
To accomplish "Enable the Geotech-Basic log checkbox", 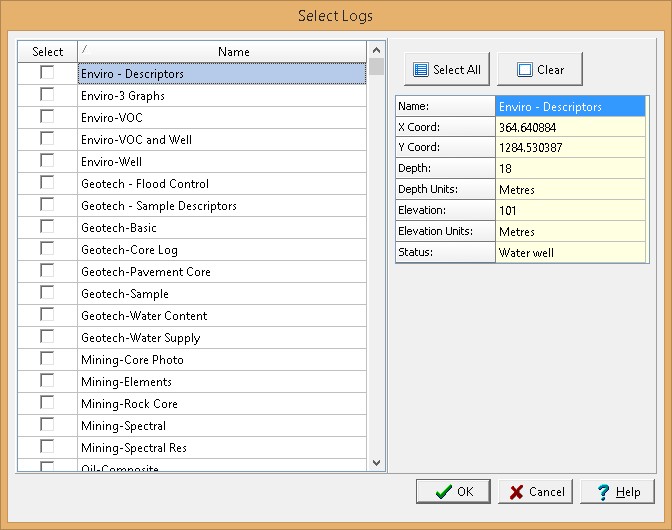I will coord(47,227).
